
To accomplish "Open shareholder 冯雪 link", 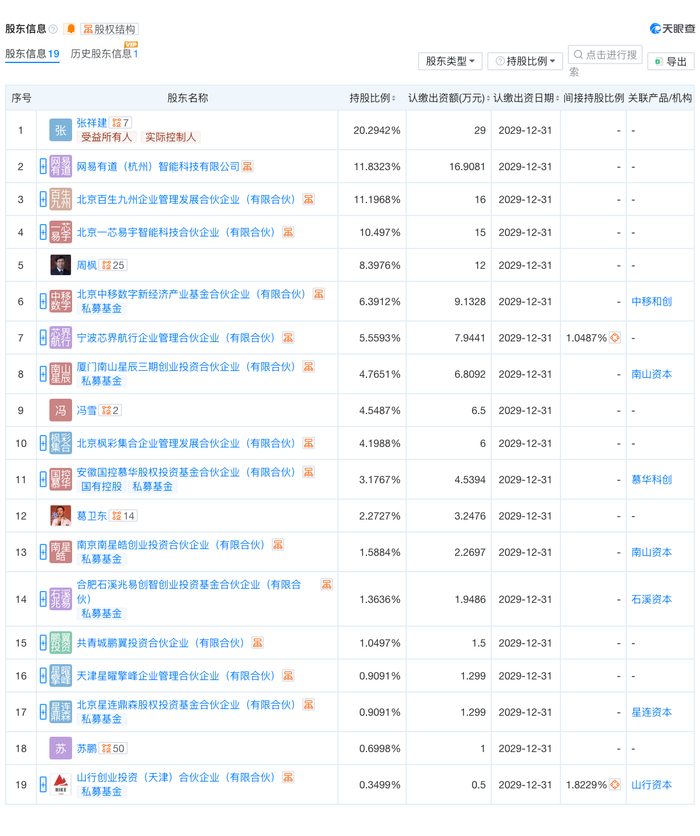I will [x=87, y=411].
